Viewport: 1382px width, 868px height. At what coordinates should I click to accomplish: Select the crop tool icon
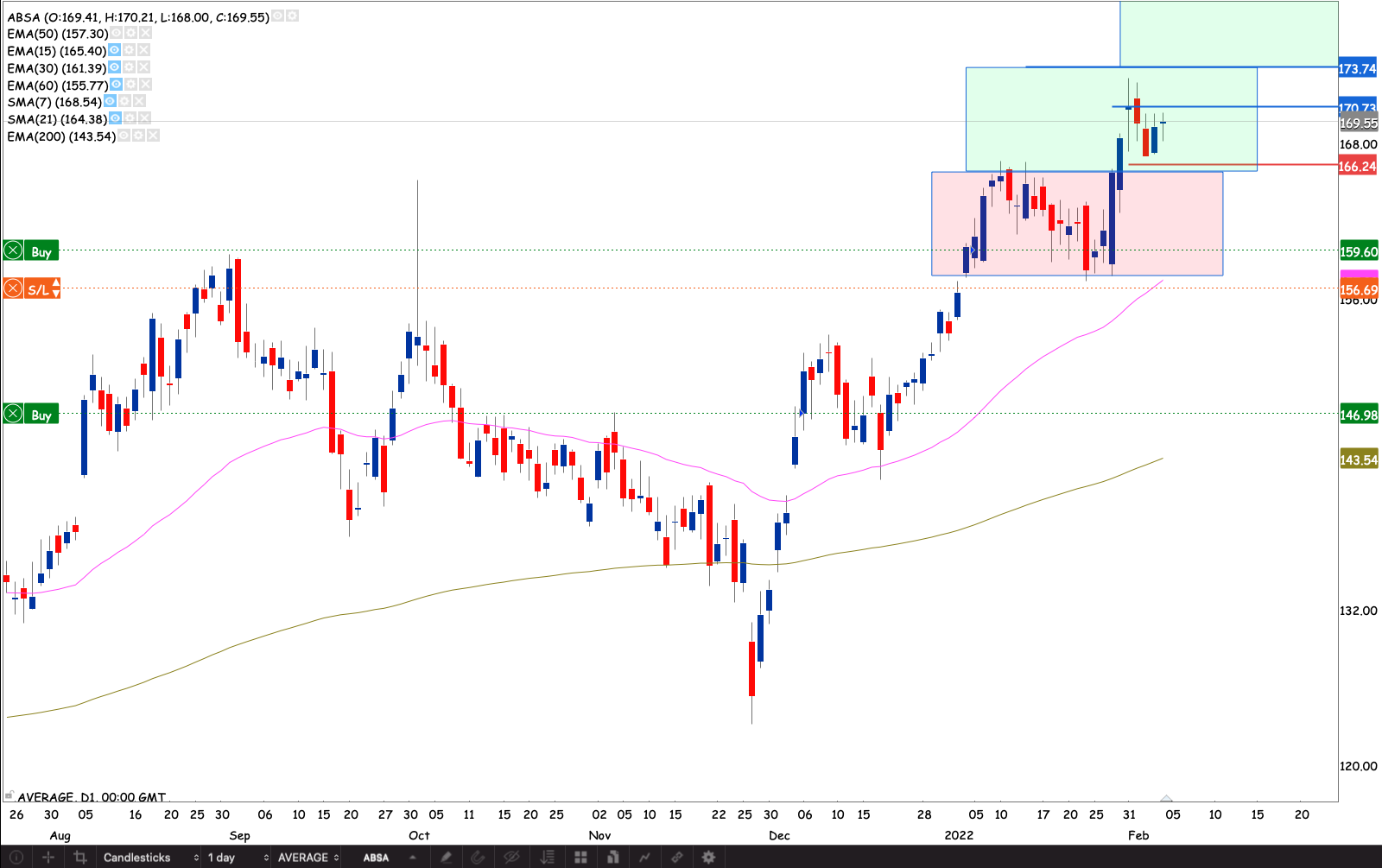click(80, 858)
